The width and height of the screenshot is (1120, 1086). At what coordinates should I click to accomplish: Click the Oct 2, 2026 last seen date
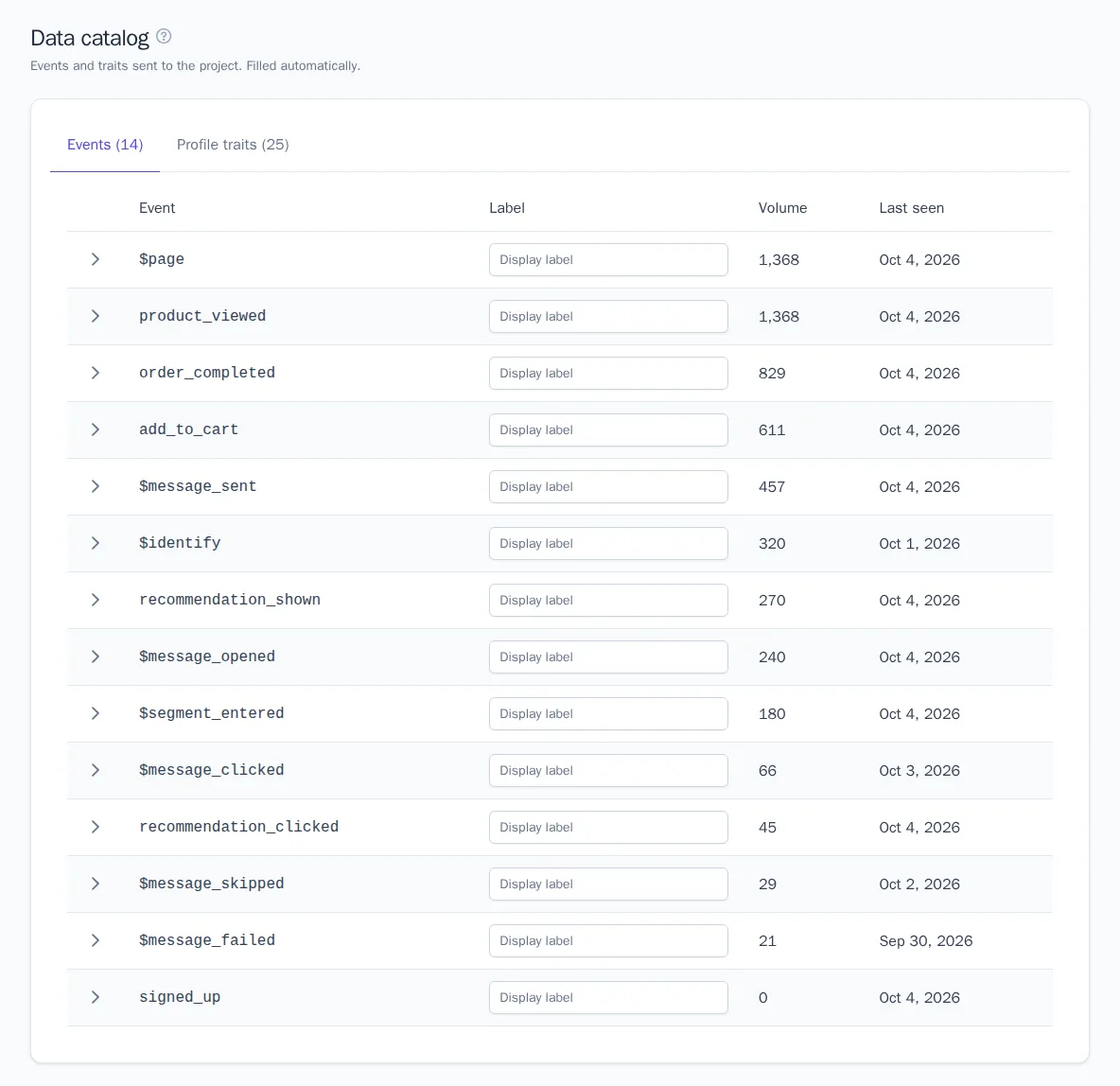(919, 885)
